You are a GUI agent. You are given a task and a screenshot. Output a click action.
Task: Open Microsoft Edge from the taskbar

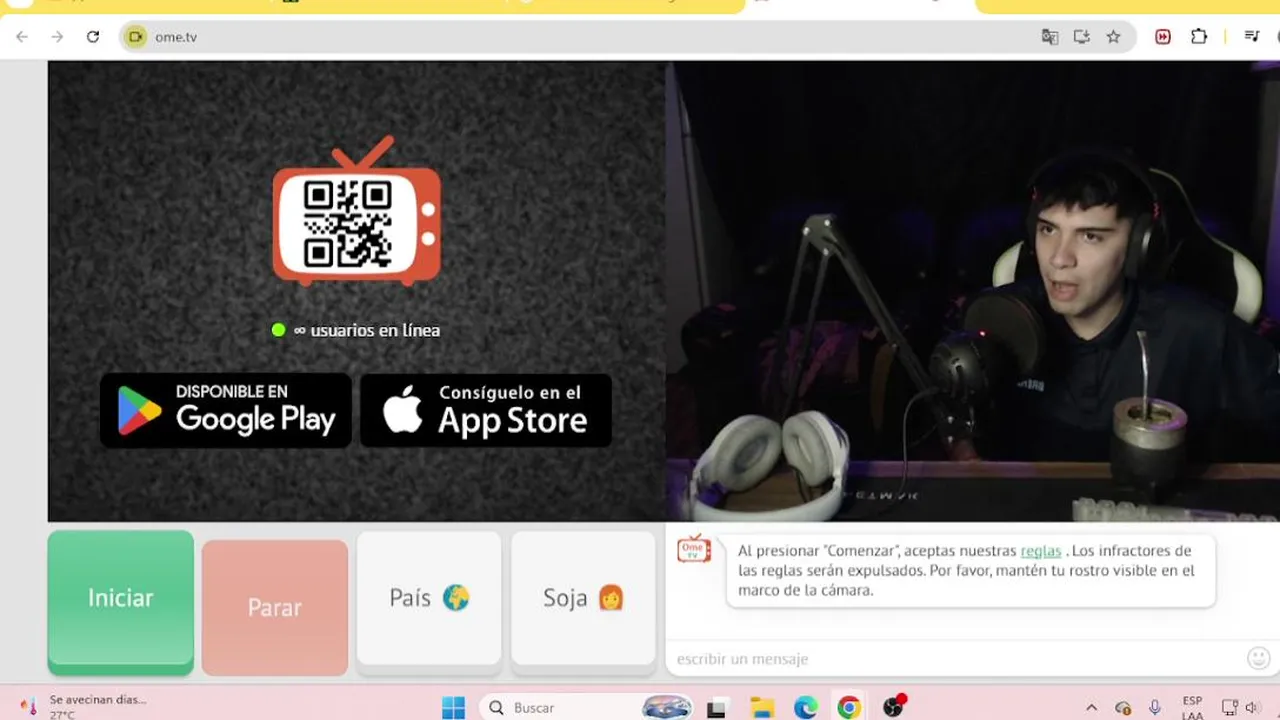coord(806,708)
